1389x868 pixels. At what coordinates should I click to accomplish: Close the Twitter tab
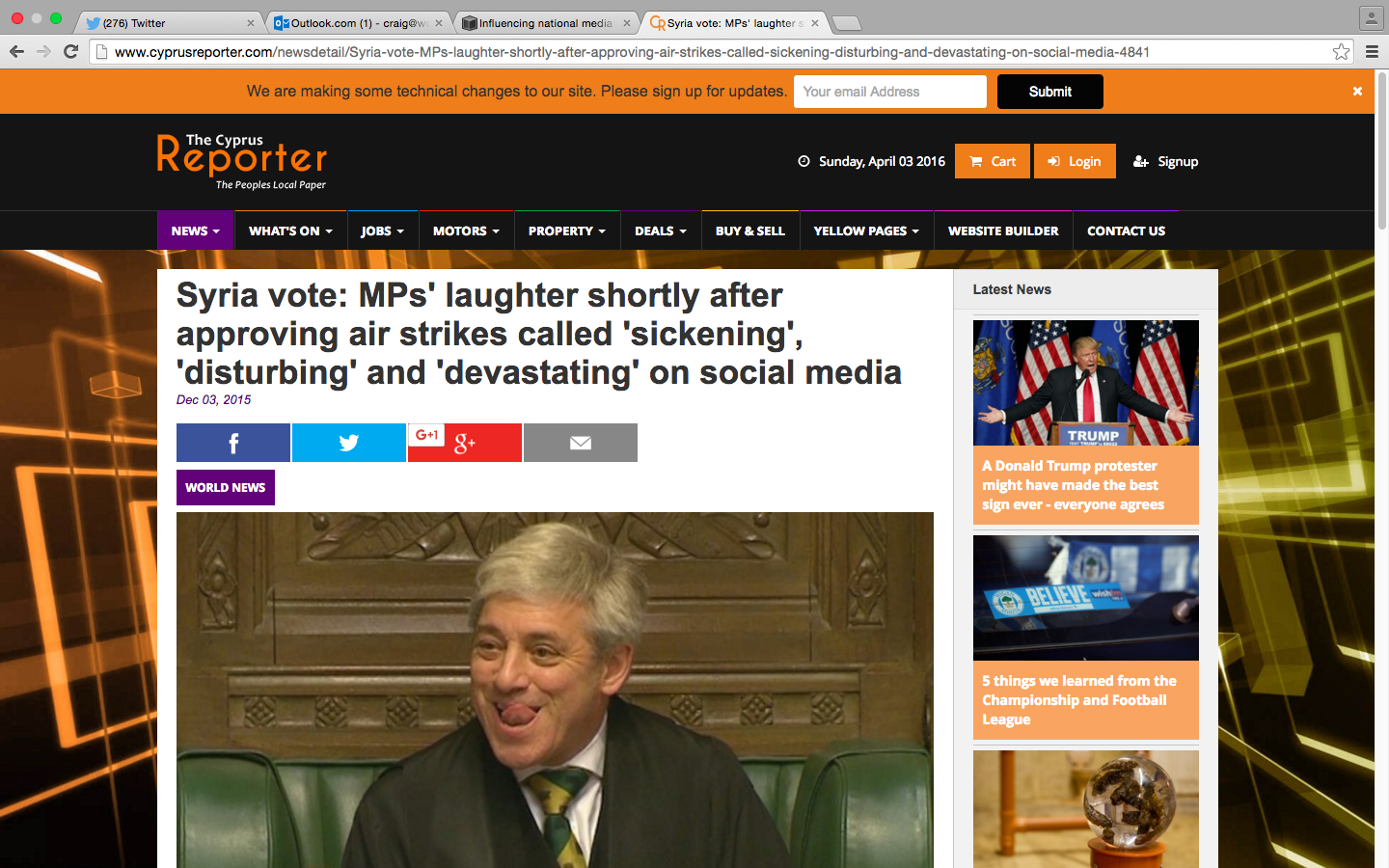(x=251, y=23)
